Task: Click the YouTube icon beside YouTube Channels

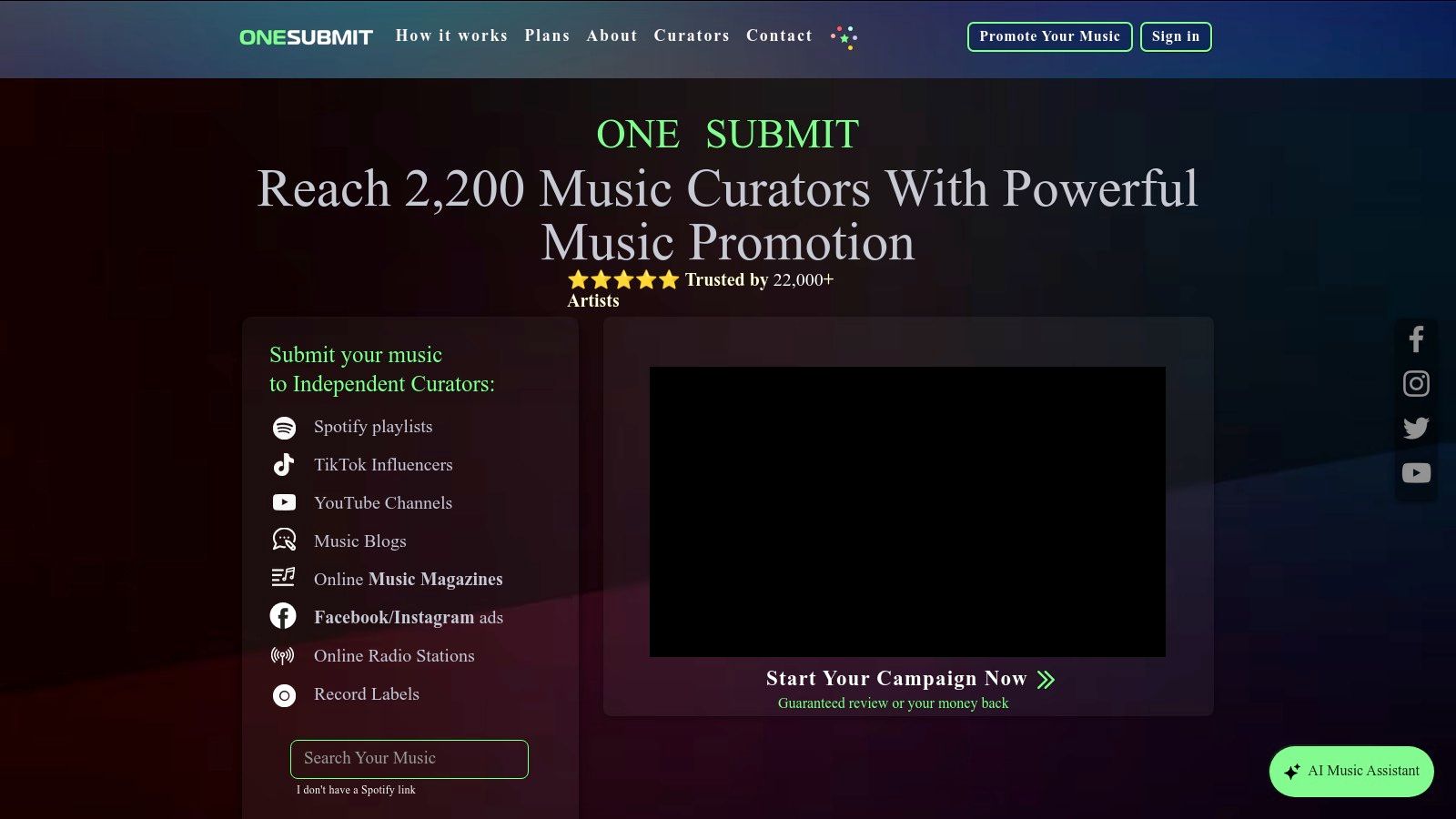Action: point(284,502)
